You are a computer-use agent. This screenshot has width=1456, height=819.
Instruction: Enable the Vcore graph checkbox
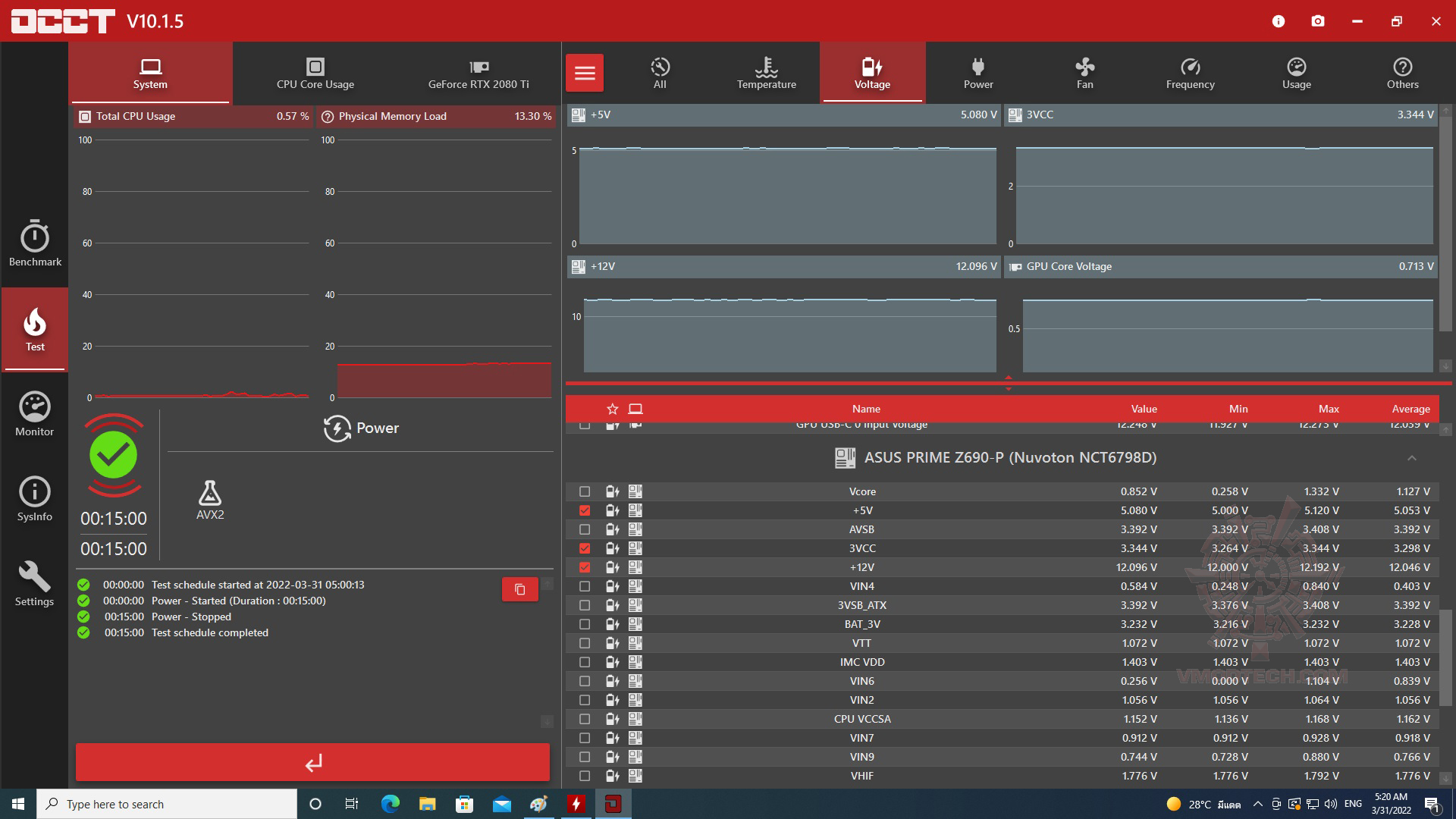pyautogui.click(x=585, y=491)
